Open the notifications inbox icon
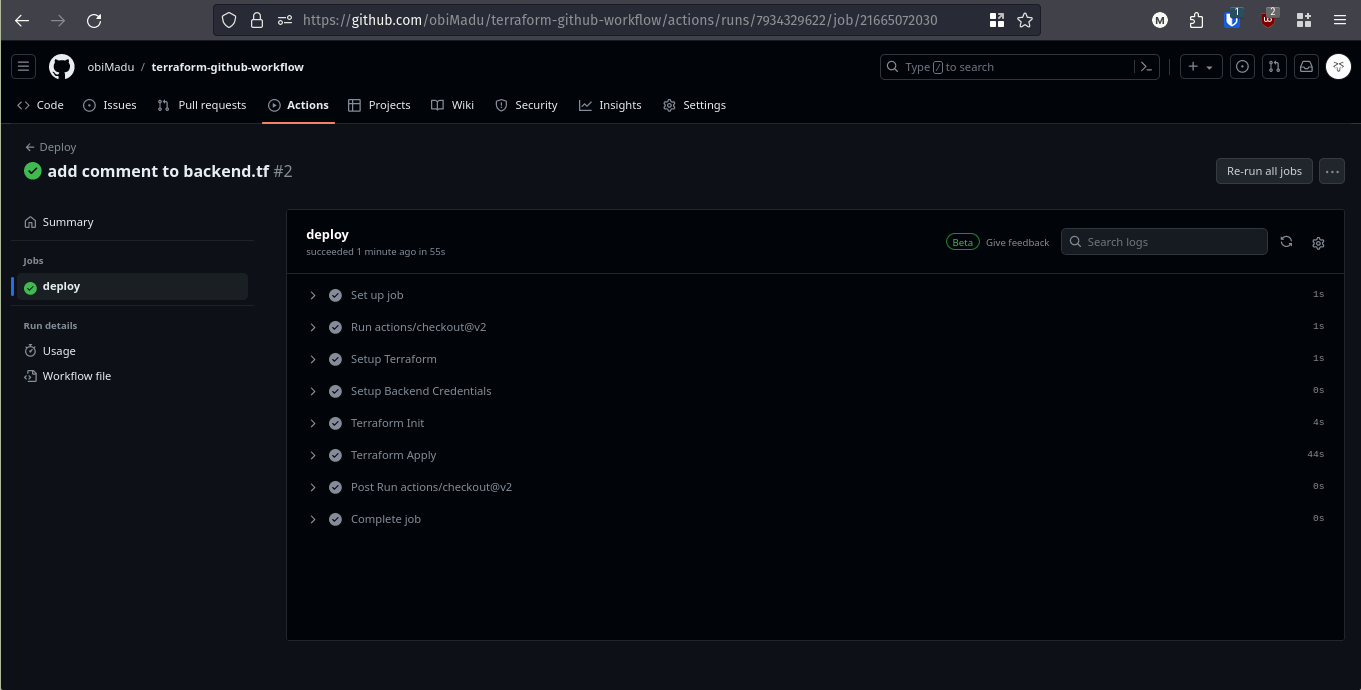Screen dimensions: 1361x690 coord(1306,67)
